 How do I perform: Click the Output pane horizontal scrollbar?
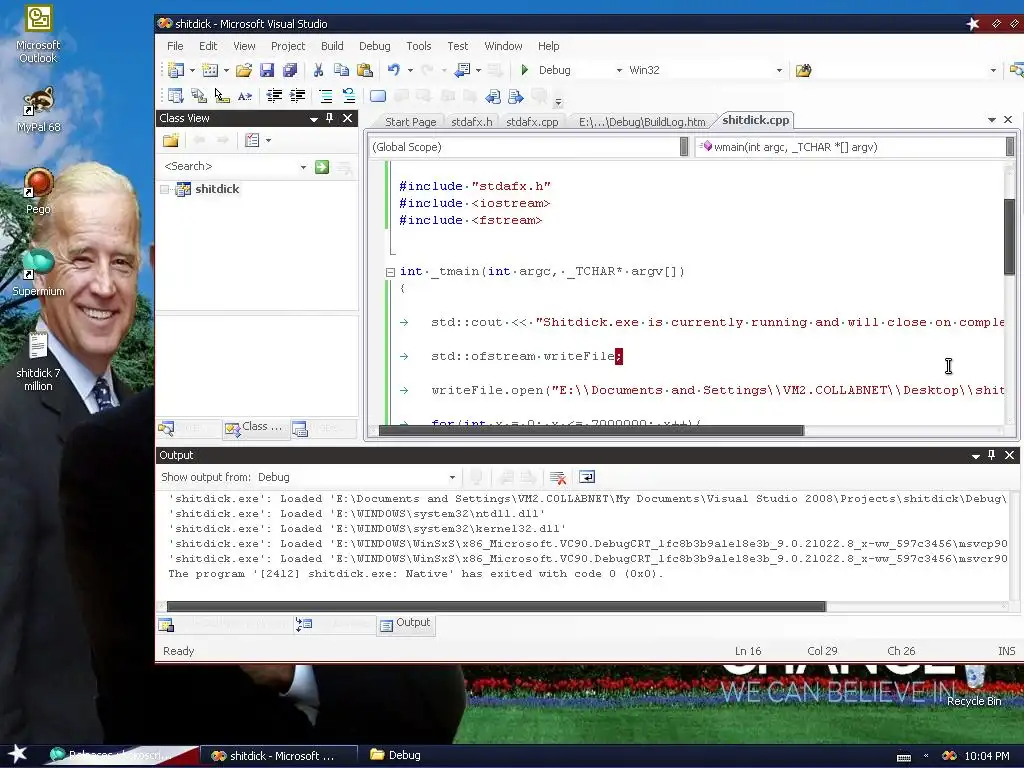496,607
